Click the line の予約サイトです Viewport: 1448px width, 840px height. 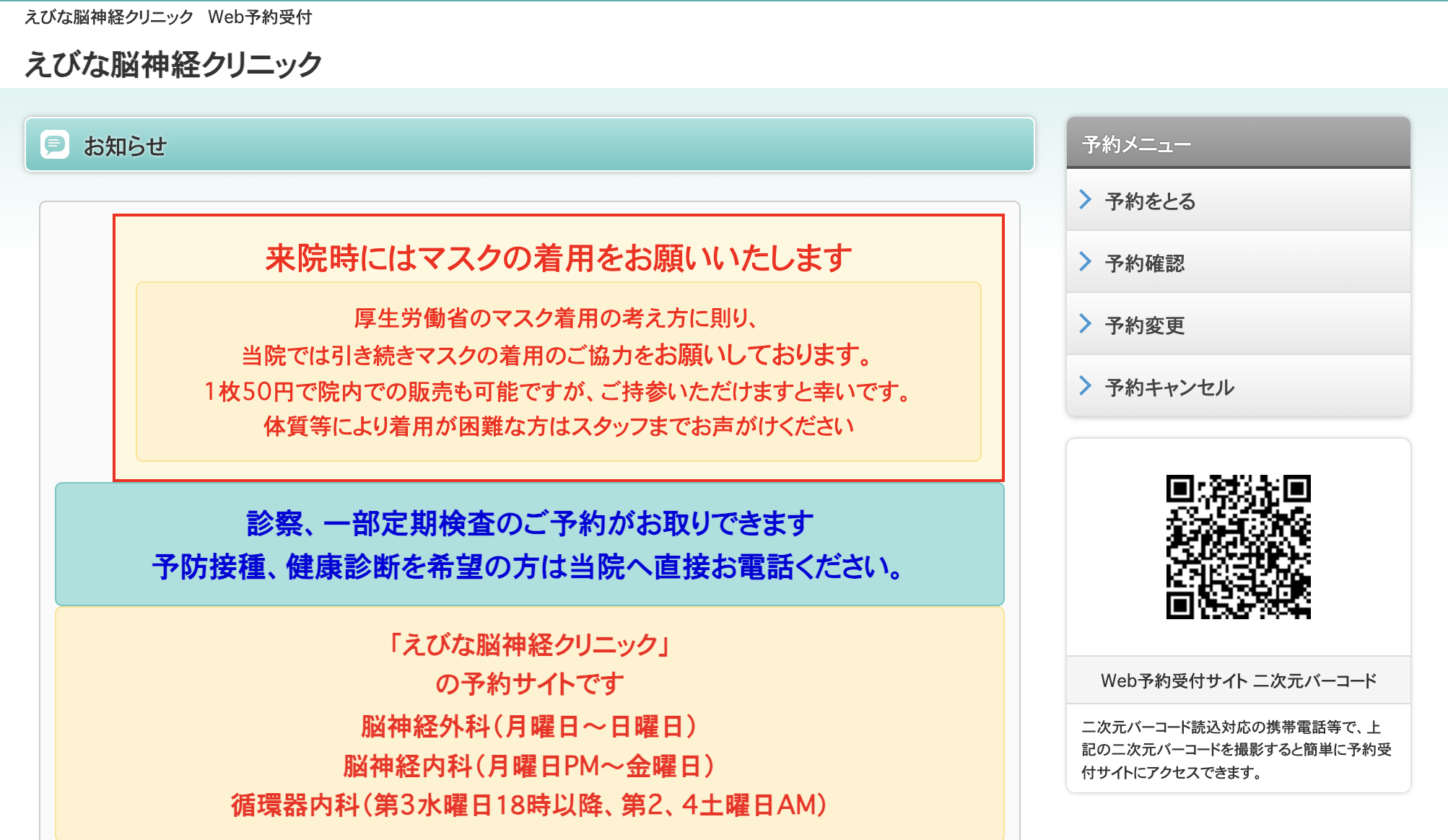tap(530, 683)
